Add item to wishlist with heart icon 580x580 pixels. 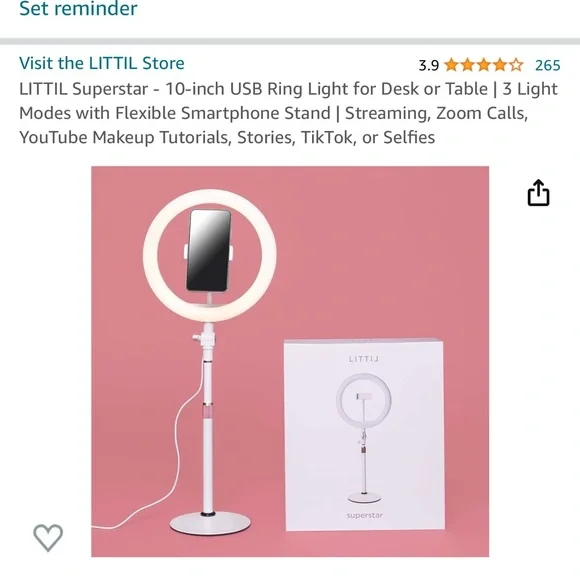tap(48, 537)
